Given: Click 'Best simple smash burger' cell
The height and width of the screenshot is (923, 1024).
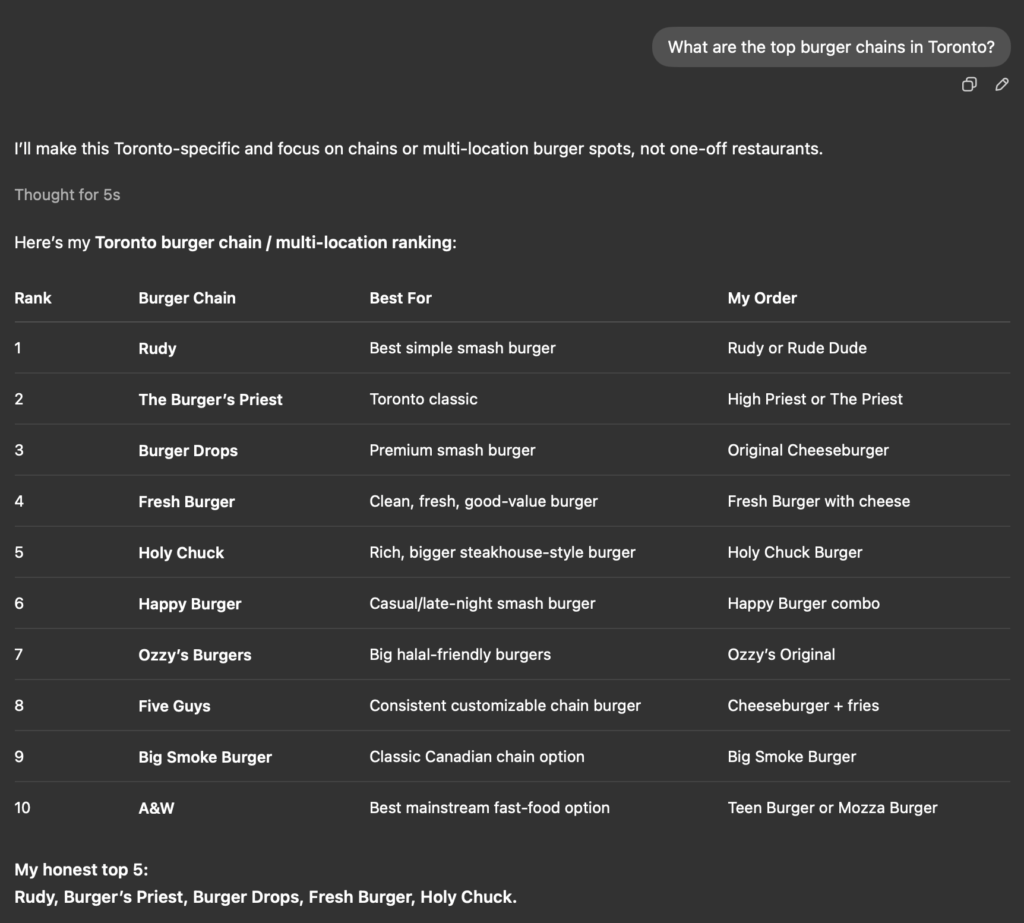Looking at the screenshot, I should point(462,348).
